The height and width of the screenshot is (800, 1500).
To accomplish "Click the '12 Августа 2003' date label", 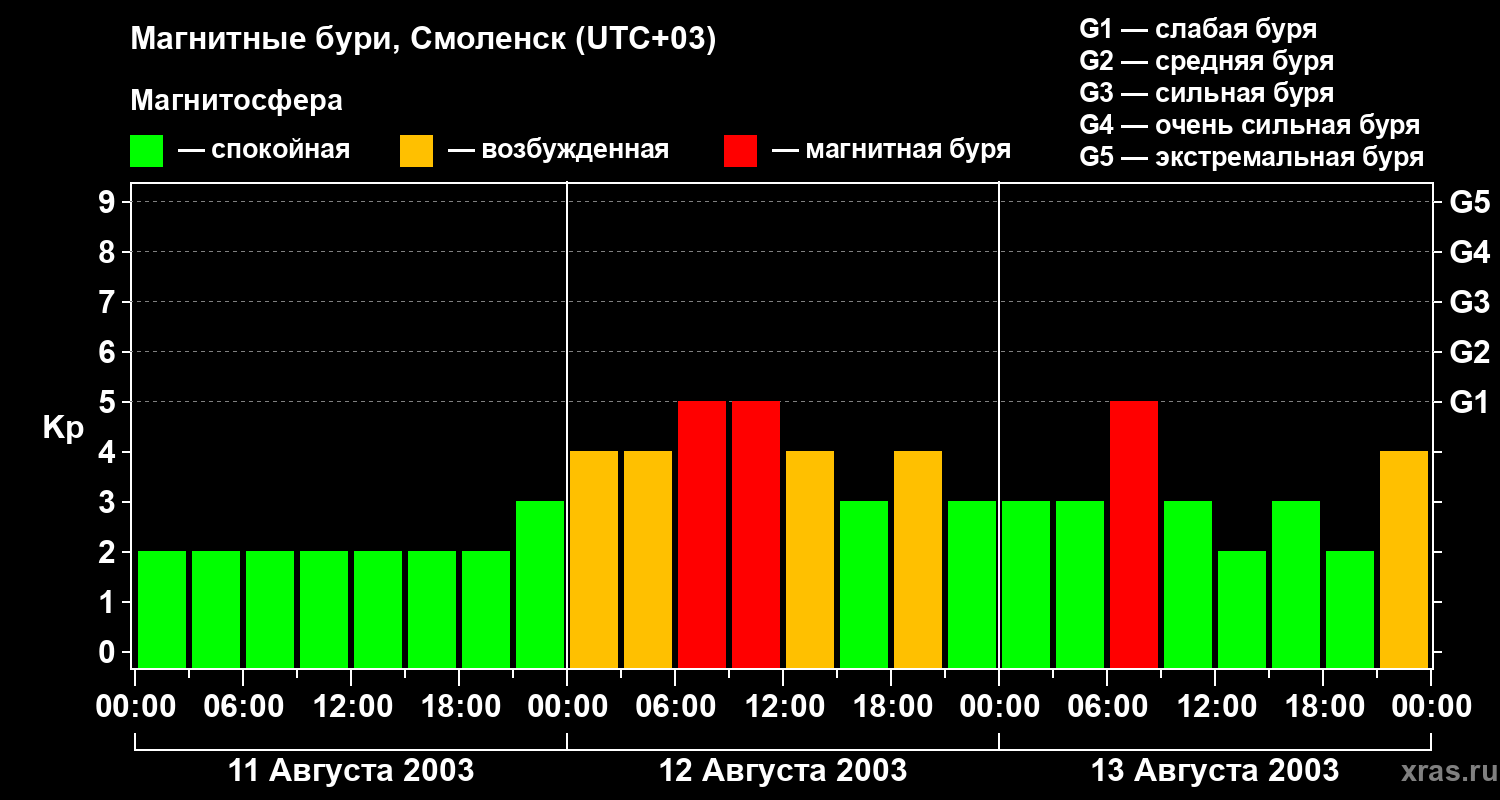I will (x=783, y=770).
